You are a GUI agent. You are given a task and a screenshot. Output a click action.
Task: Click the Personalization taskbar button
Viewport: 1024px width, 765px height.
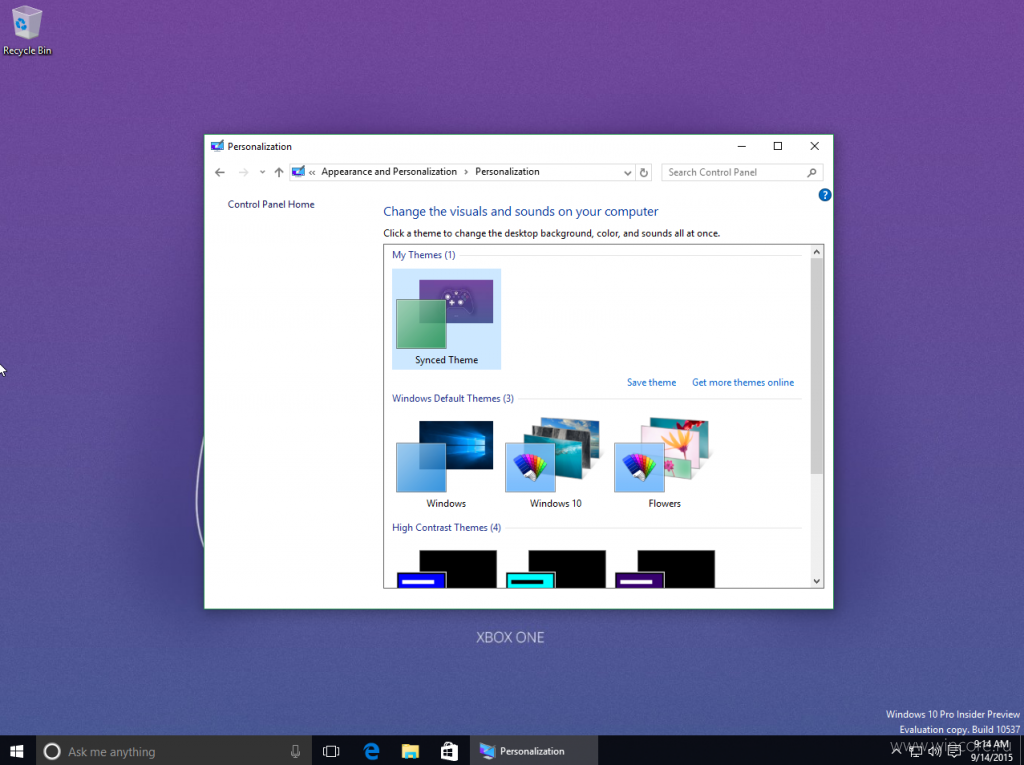pos(534,751)
